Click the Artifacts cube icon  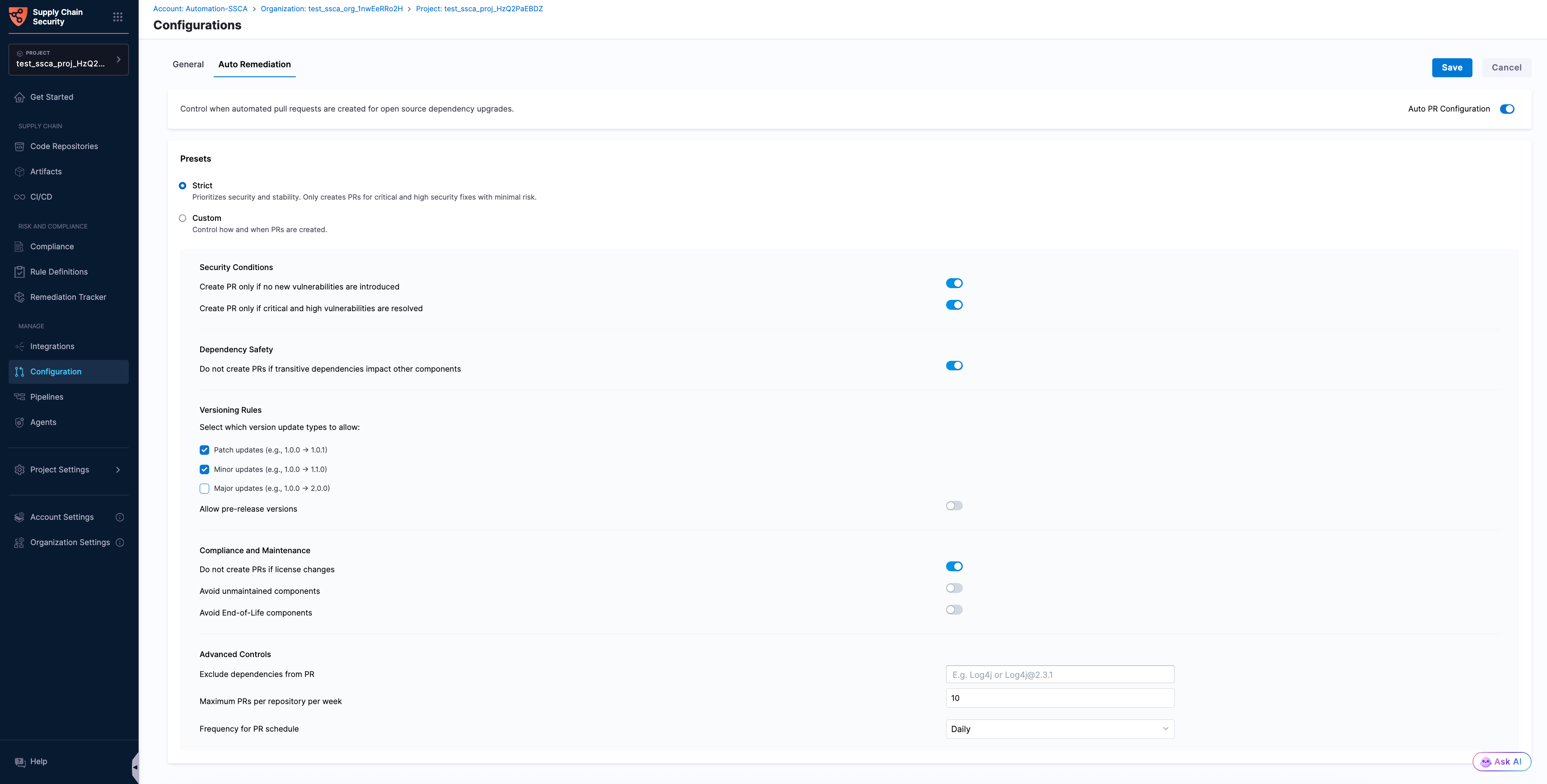point(19,172)
